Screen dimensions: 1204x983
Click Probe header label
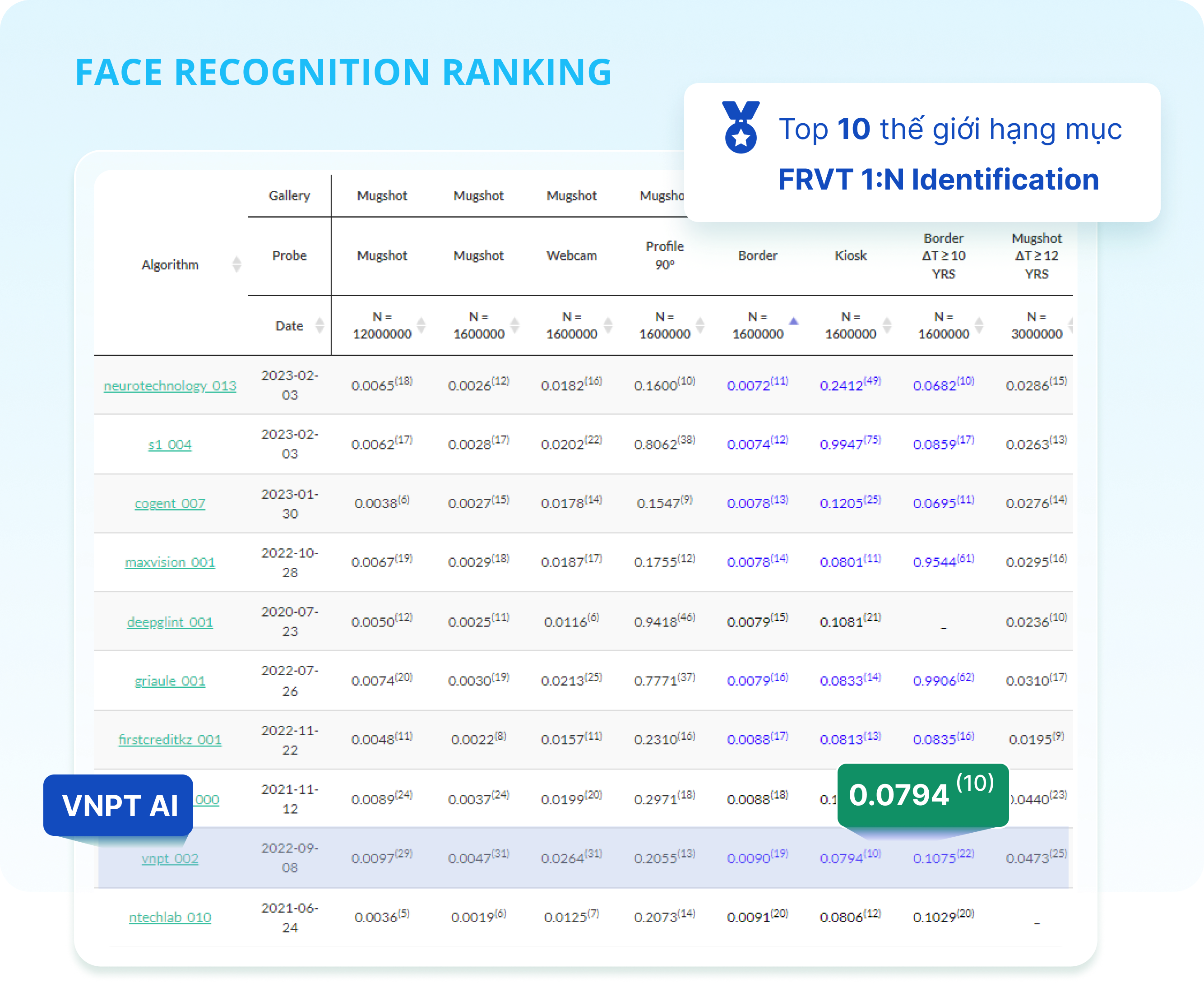[x=289, y=255]
